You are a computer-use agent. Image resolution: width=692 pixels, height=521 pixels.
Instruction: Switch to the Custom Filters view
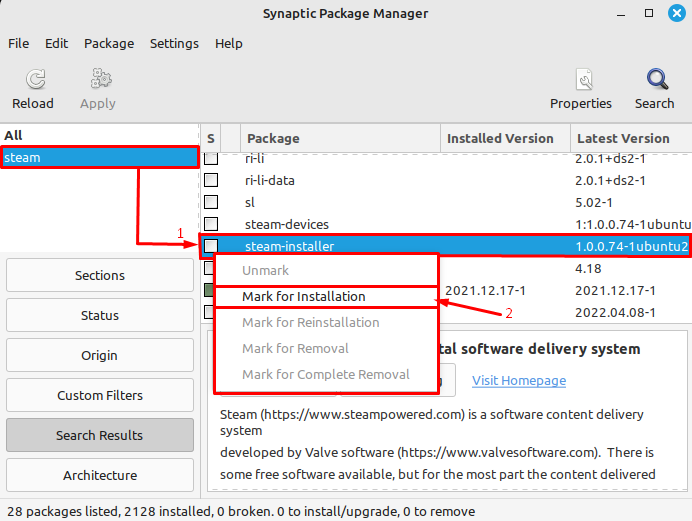[100, 395]
